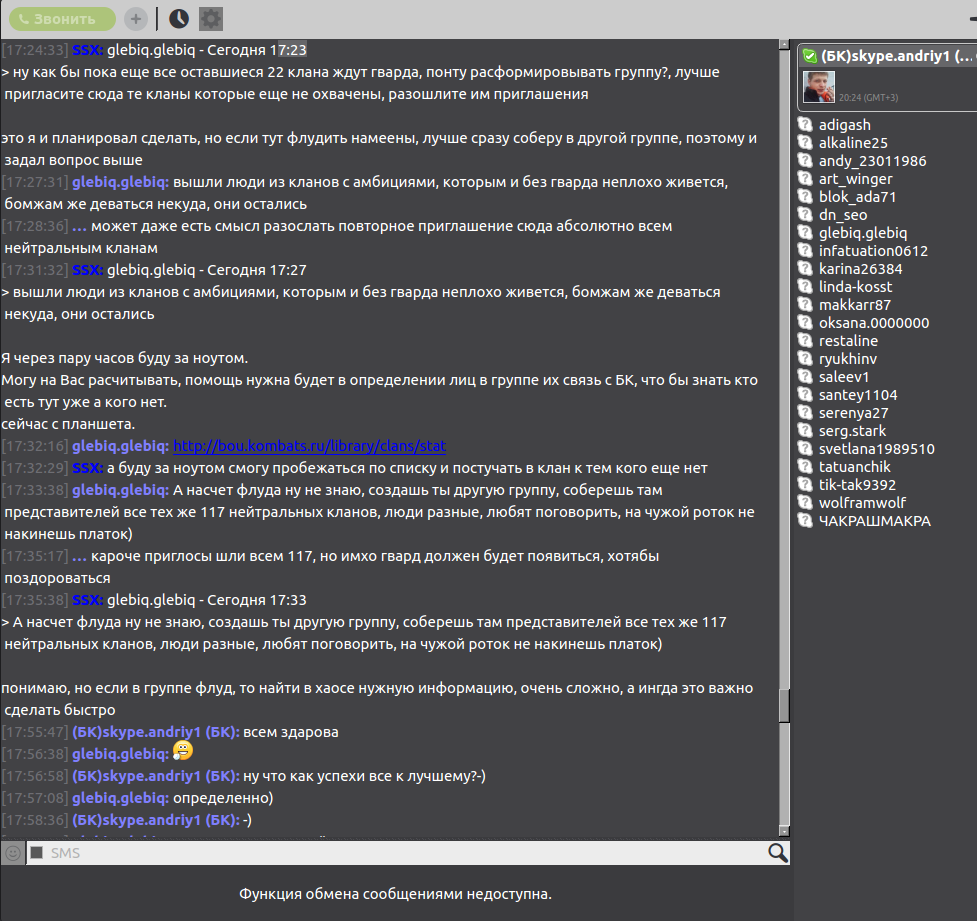Click status icon beside serenya27

pyautogui.click(x=806, y=413)
